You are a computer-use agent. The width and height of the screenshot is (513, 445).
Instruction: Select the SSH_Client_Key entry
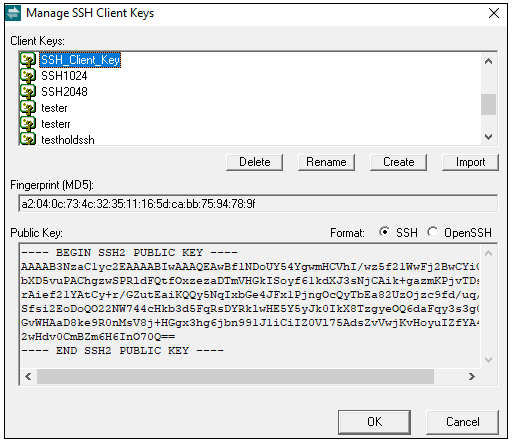coord(80,60)
